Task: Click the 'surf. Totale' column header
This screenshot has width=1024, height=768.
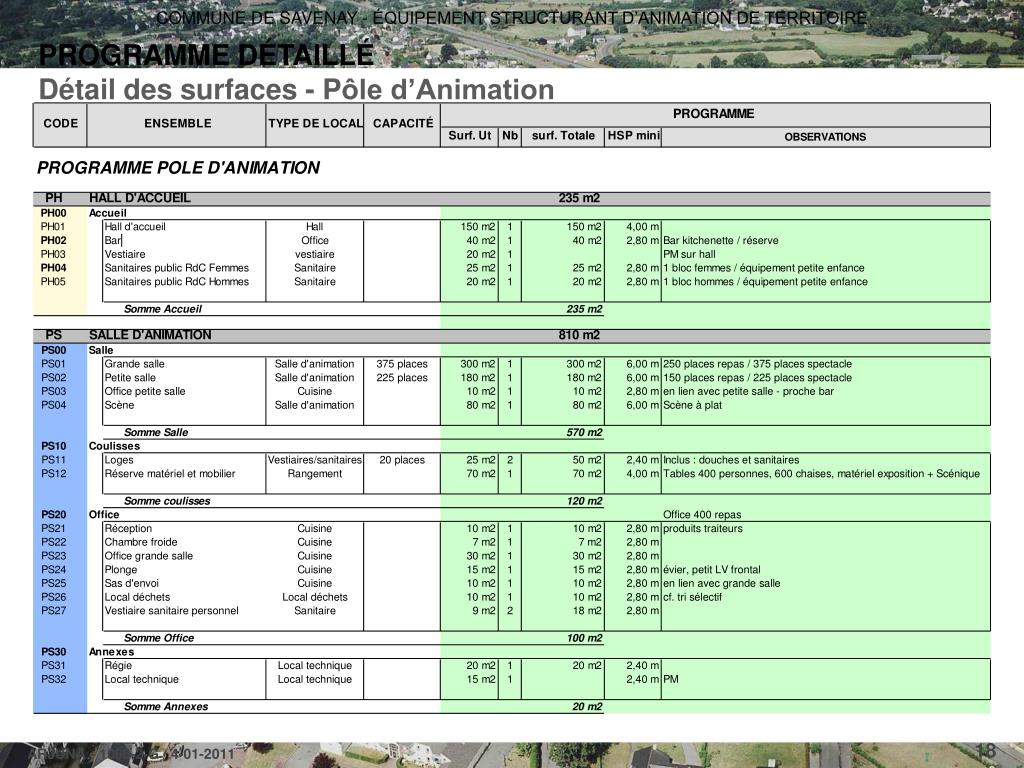Action: (x=563, y=136)
